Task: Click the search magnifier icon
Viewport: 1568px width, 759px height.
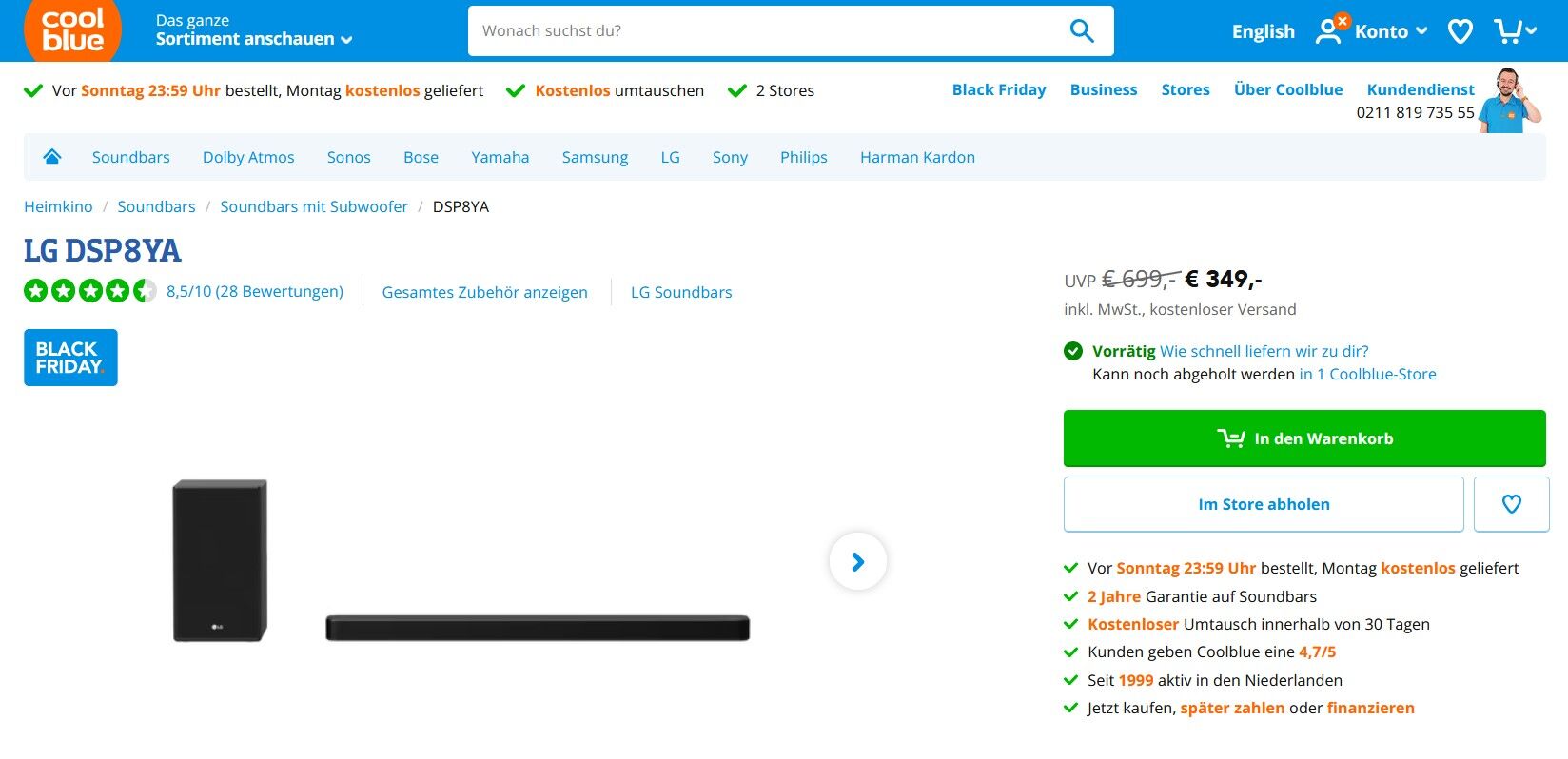Action: point(1082,30)
